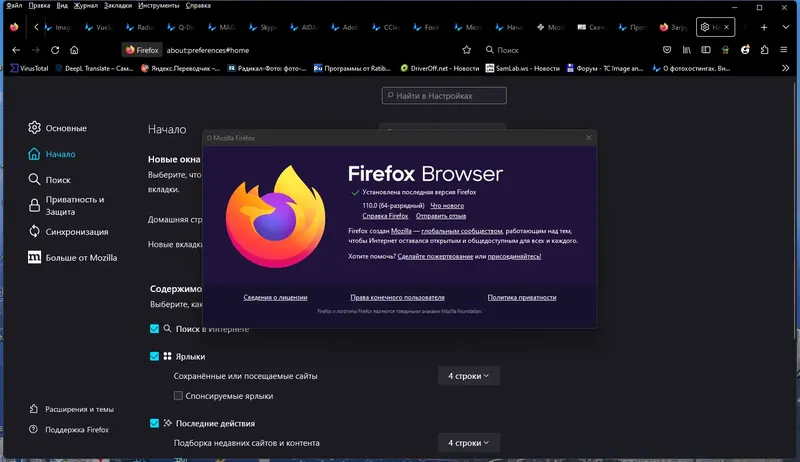Viewport: 800px width, 462px height.
Task: Click the Firefox identity badge in the address bar
Action: [142, 50]
